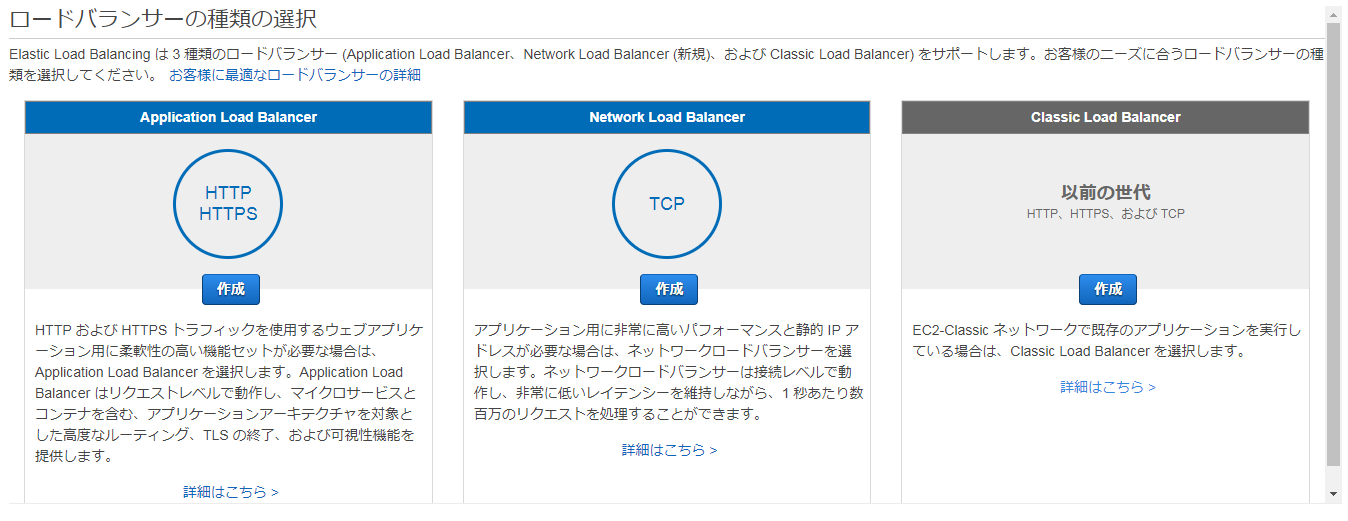Open 詳細はこちら link under Network Load Balancer
Image resolution: width=1348 pixels, height=521 pixels.
click(x=669, y=450)
